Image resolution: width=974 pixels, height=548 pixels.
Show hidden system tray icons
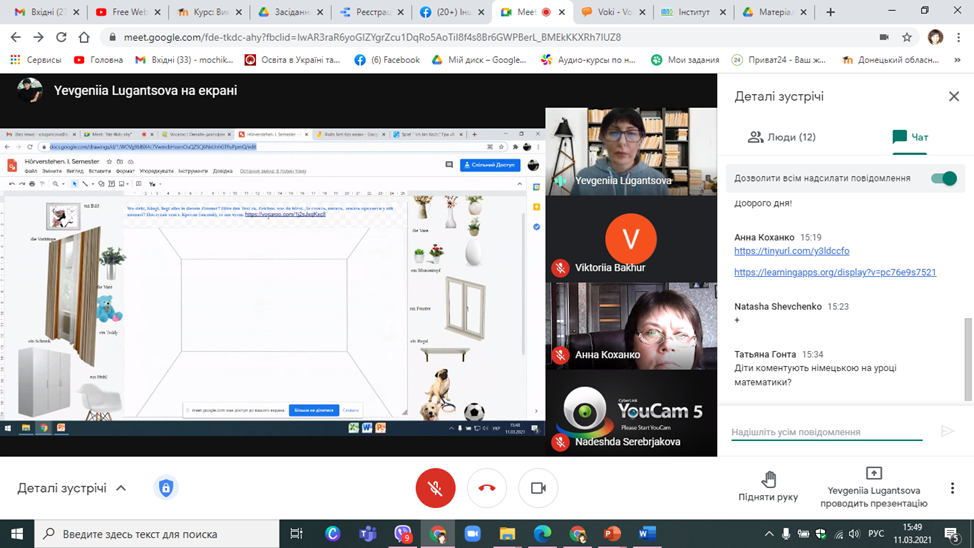[x=769, y=534]
